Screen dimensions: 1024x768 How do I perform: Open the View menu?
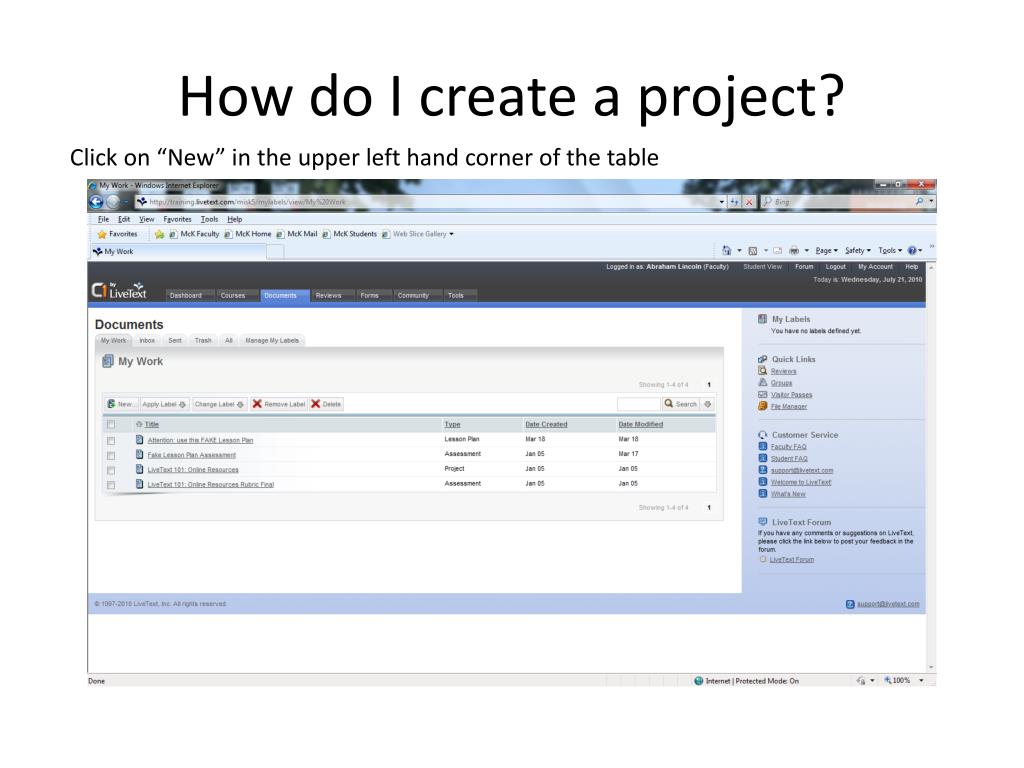point(146,219)
